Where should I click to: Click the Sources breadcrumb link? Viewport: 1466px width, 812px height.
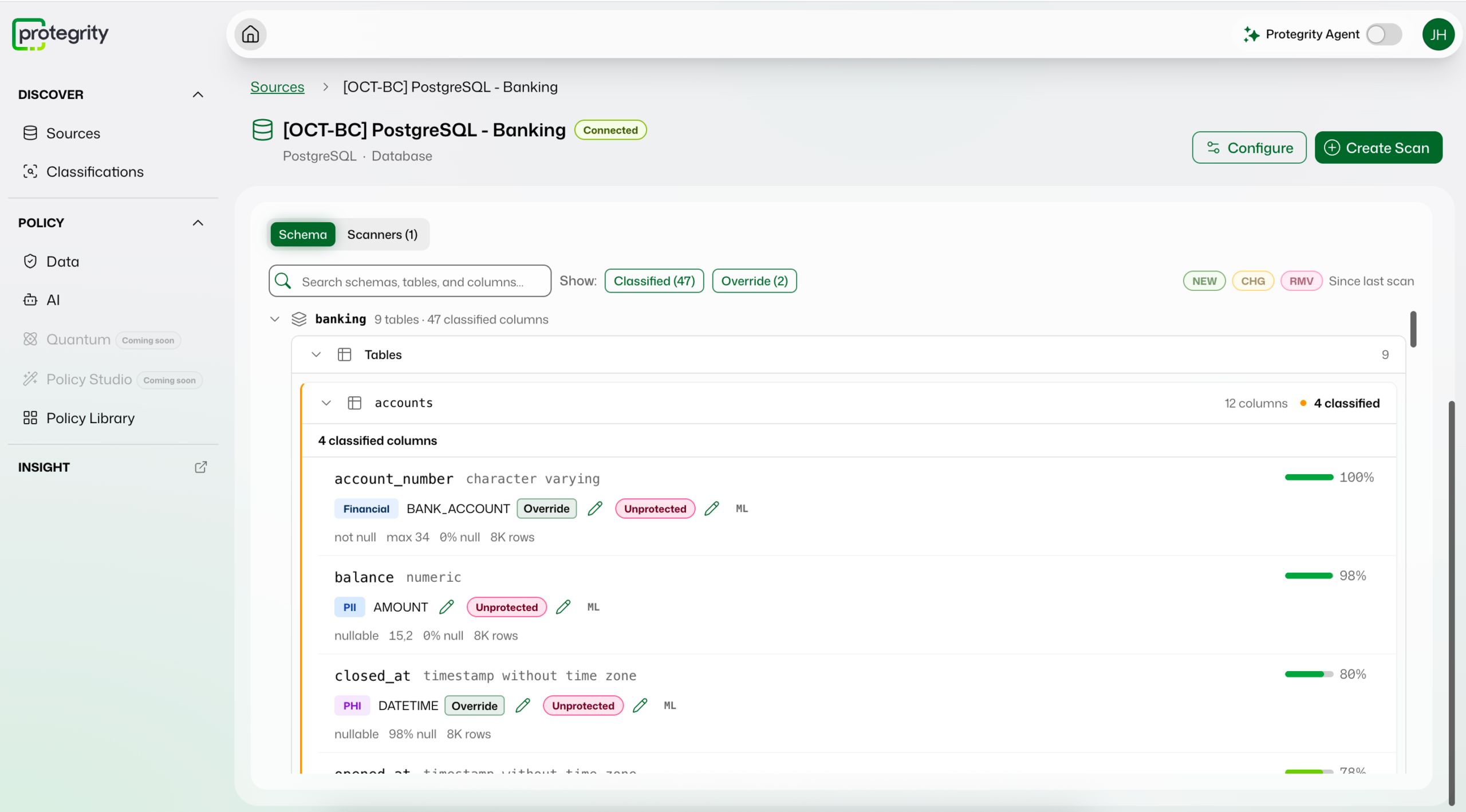[x=277, y=87]
